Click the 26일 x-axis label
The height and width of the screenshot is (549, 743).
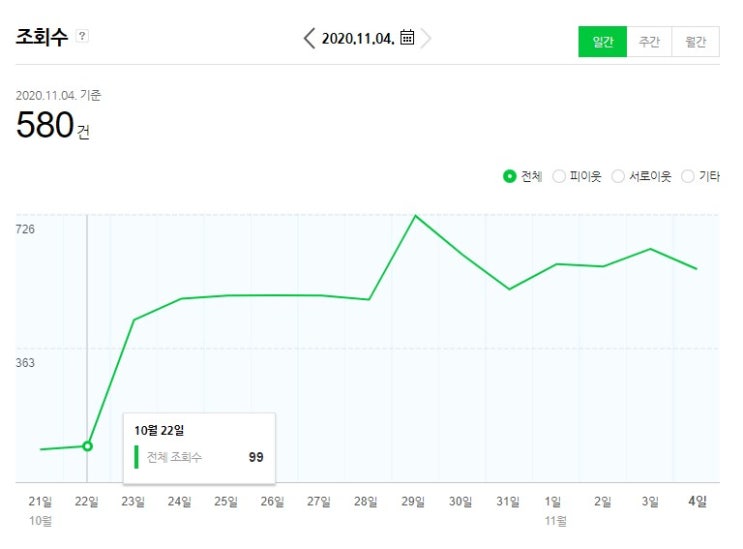point(272,501)
